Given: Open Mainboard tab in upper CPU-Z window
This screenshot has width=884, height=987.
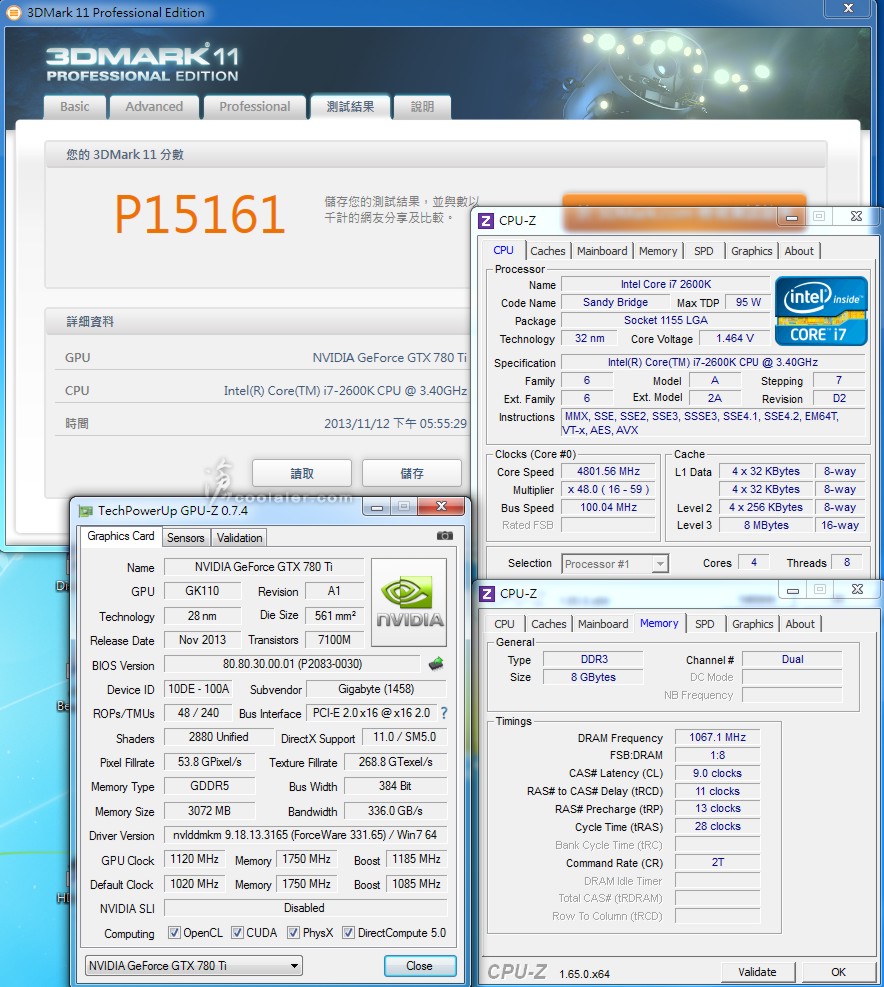Looking at the screenshot, I should [602, 251].
